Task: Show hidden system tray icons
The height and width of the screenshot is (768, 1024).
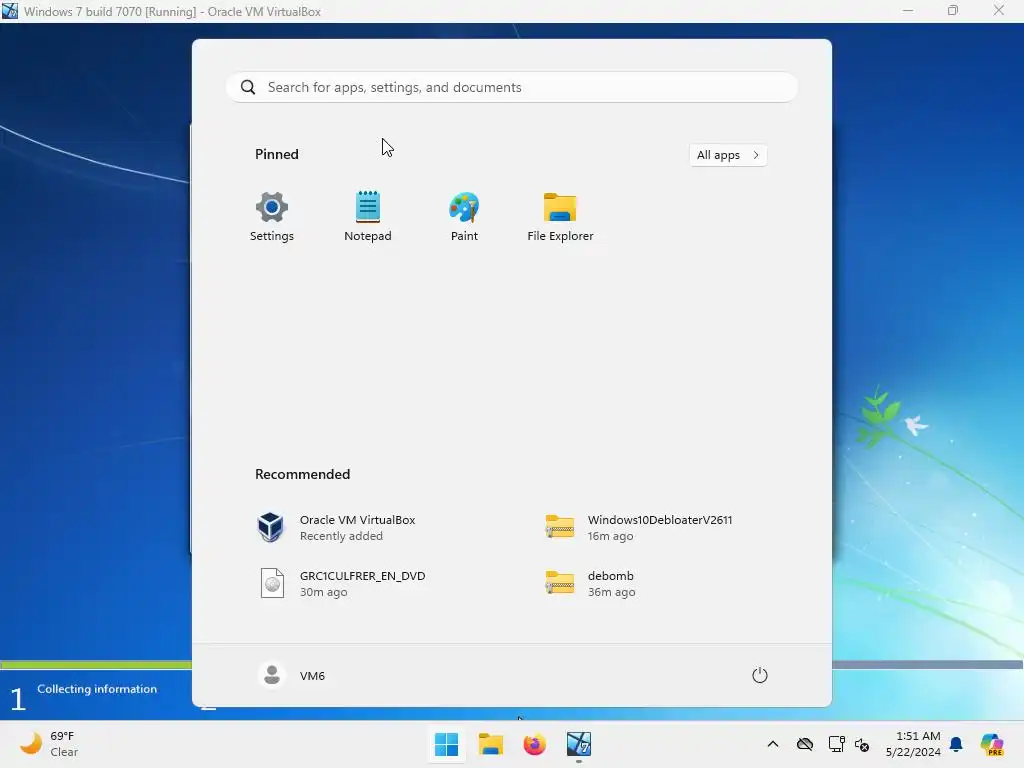Action: coord(773,744)
